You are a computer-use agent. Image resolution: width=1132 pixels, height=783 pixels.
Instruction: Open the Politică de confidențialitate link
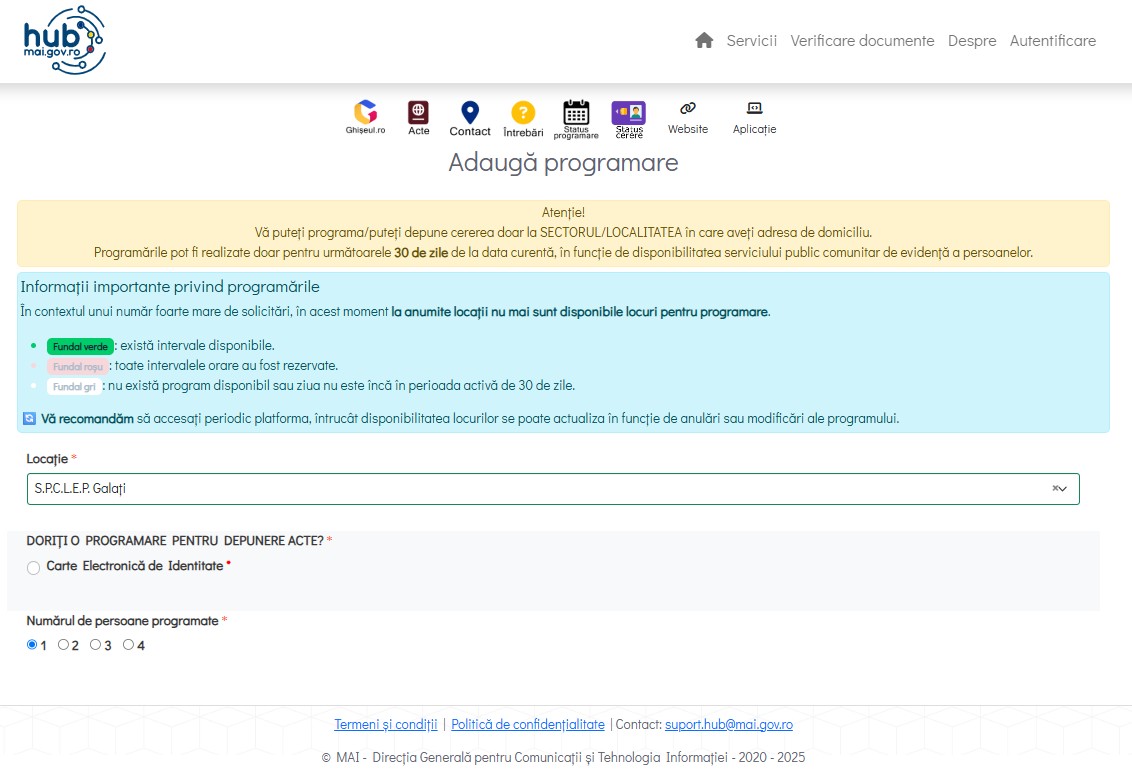point(528,724)
